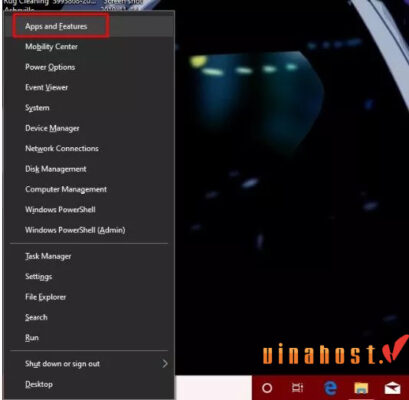Launch Windows PowerShell (non-admin)
This screenshot has height=400, width=409.
point(88,210)
